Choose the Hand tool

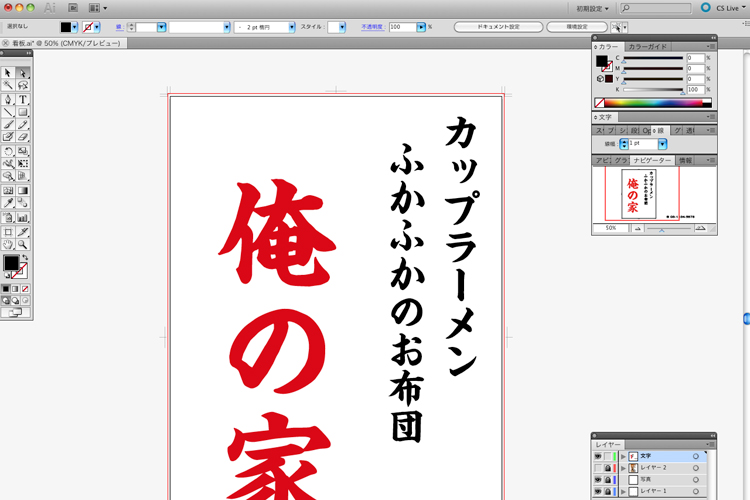tap(8, 243)
